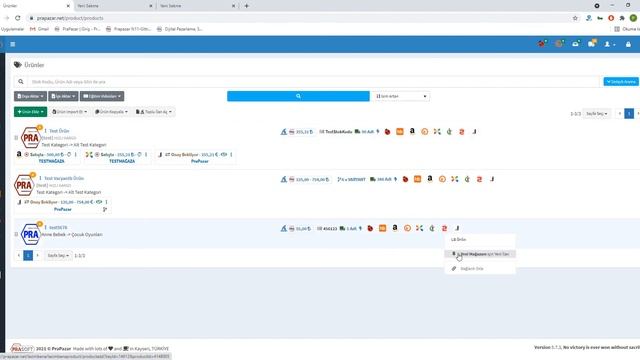The height and width of the screenshot is (360, 640).
Task: Click the orange square icon in Test Varyantlı Ürün row
Action: tap(417, 179)
